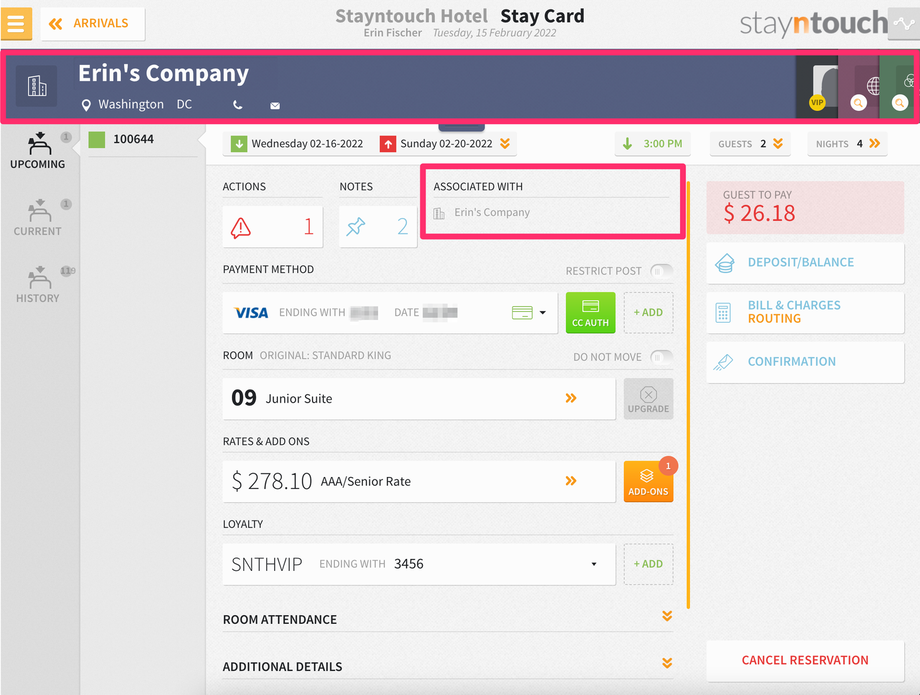Click associated Erin's Company entry
The image size is (920, 695).
[492, 212]
